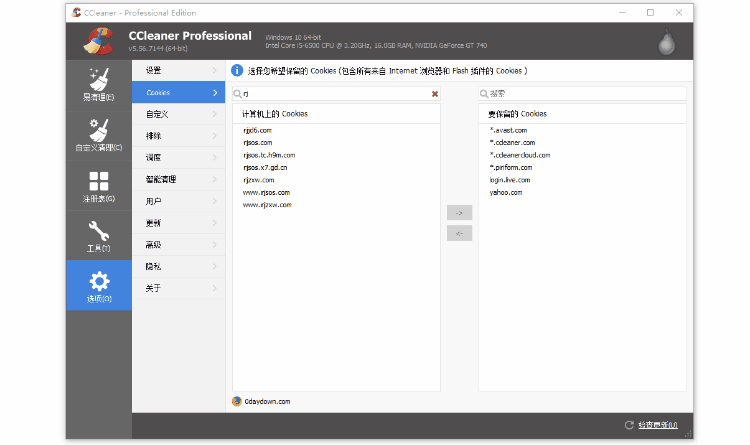The image size is (750, 445).
Task: Open the Tools (工具) wrench section
Action: (x=99, y=236)
